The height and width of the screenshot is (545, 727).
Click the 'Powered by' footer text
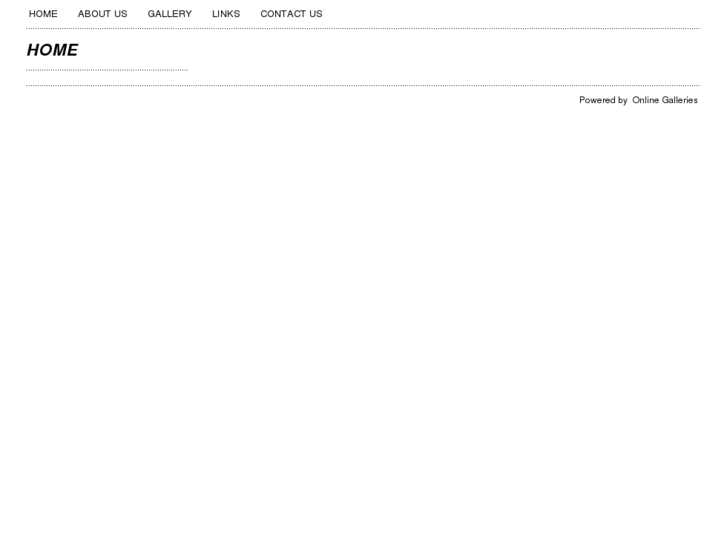pos(603,100)
